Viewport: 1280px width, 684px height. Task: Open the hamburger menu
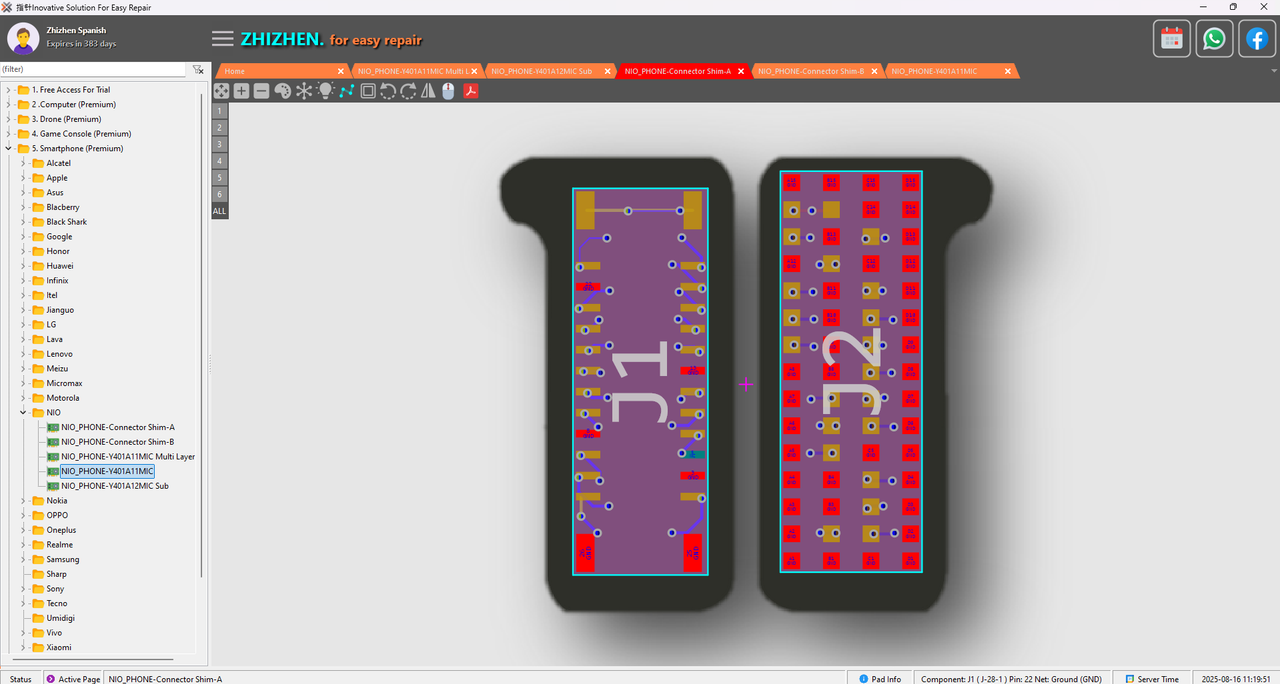point(223,39)
